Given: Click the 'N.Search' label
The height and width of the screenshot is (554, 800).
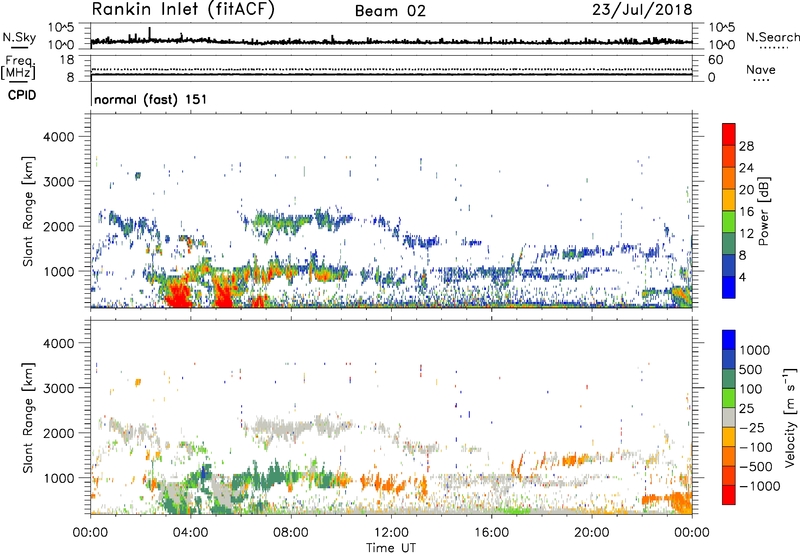Looking at the screenshot, I should pos(772,37).
